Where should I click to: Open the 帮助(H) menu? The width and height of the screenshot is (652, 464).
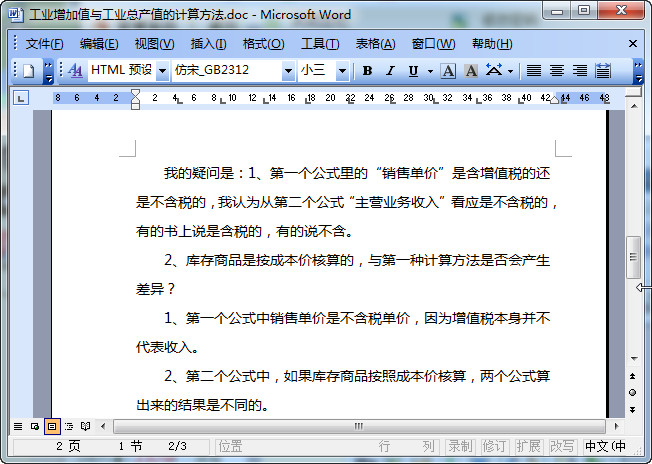tap(492, 44)
